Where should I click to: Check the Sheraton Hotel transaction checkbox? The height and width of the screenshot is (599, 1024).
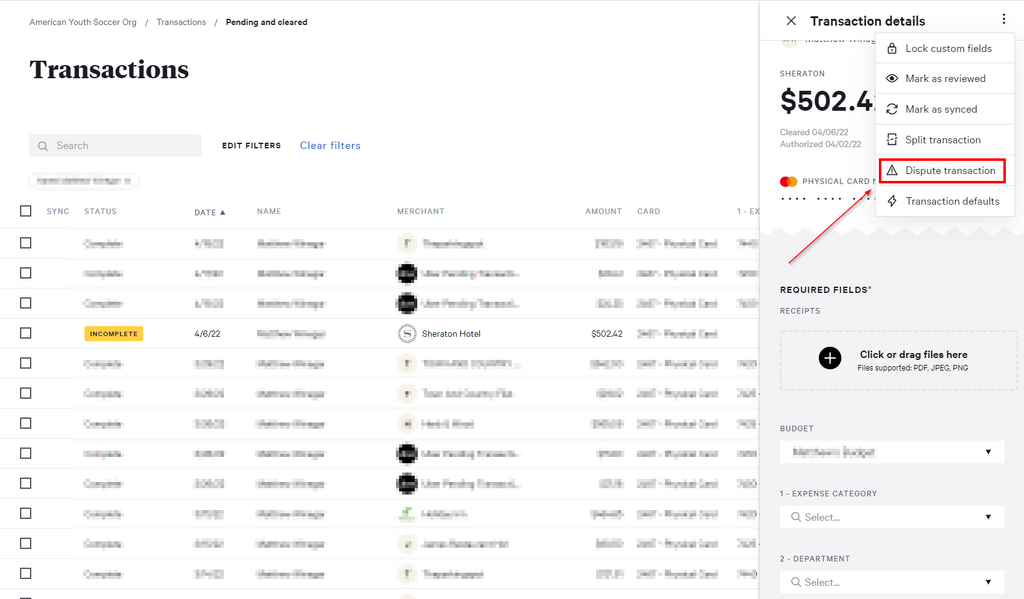[26, 333]
